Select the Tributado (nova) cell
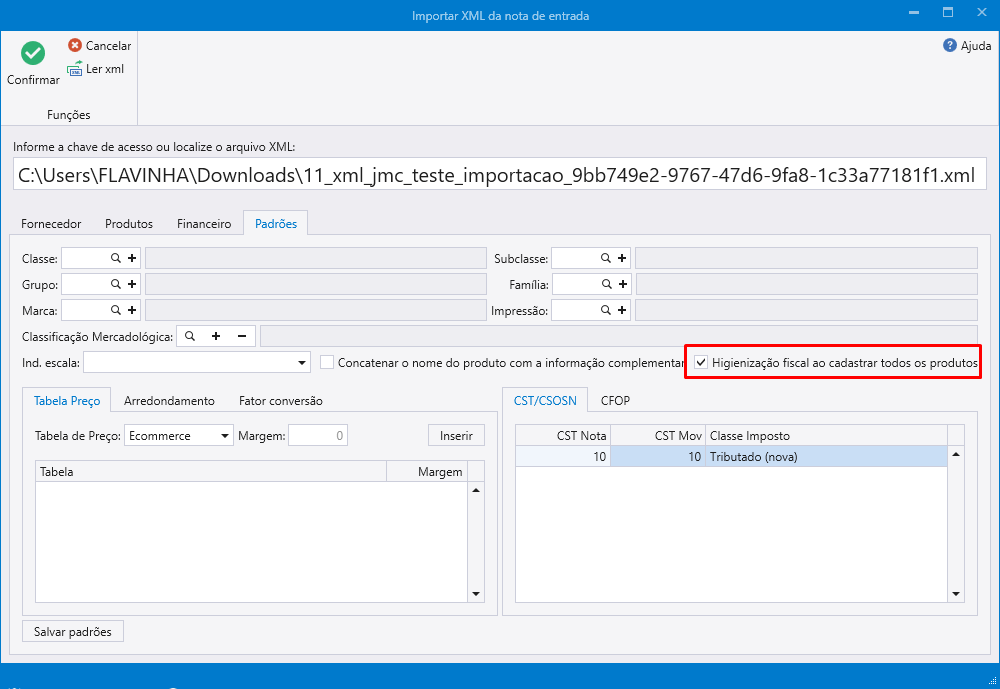 827,457
